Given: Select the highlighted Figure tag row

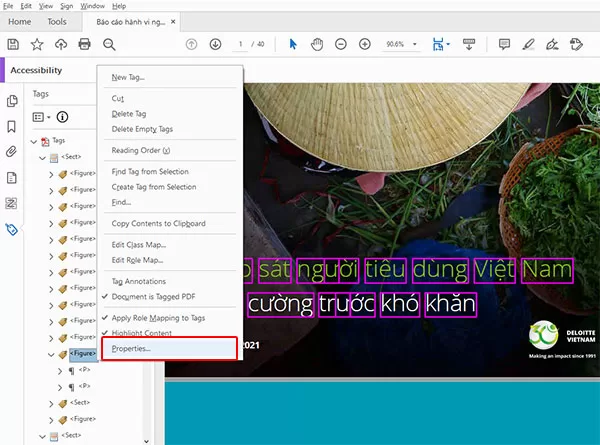Looking at the screenshot, I should [x=83, y=354].
